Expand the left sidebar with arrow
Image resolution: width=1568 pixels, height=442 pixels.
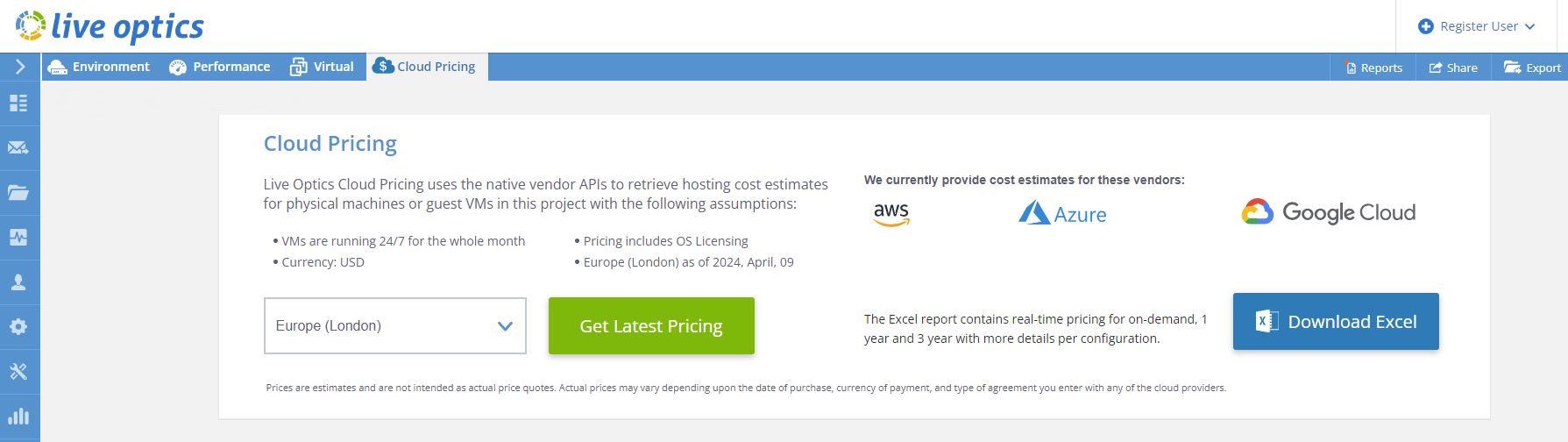20,67
